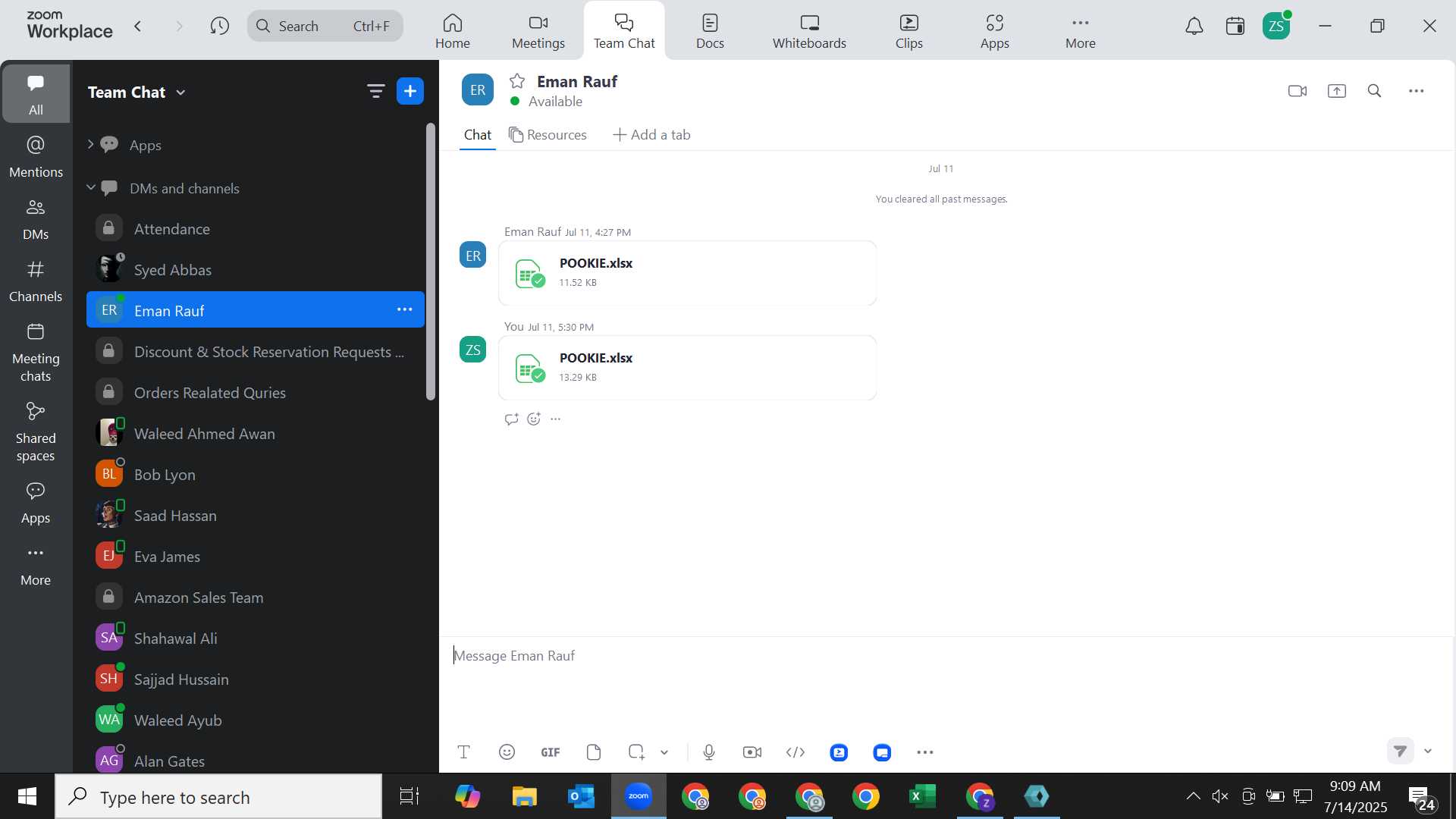Open Orders Realated Quries channel

point(256,392)
